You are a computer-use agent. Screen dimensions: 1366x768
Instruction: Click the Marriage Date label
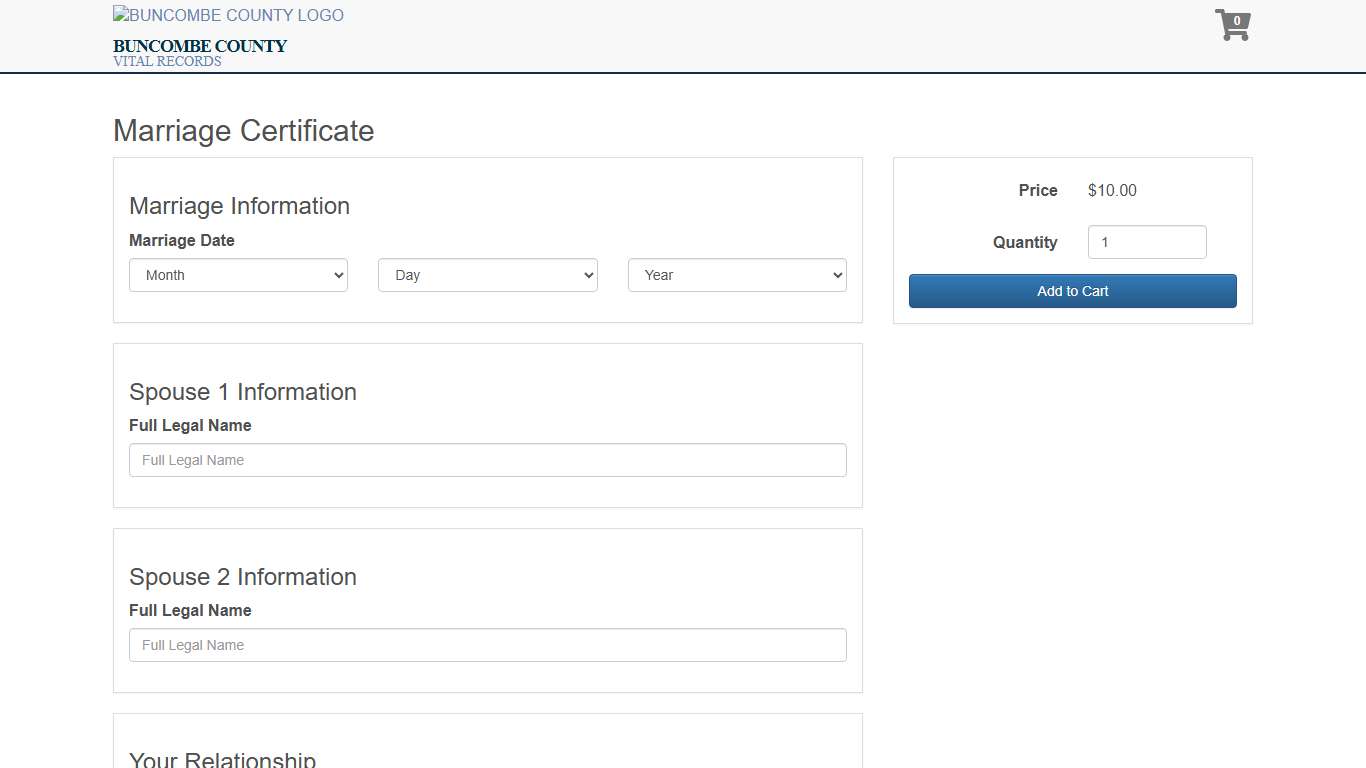pyautogui.click(x=182, y=240)
